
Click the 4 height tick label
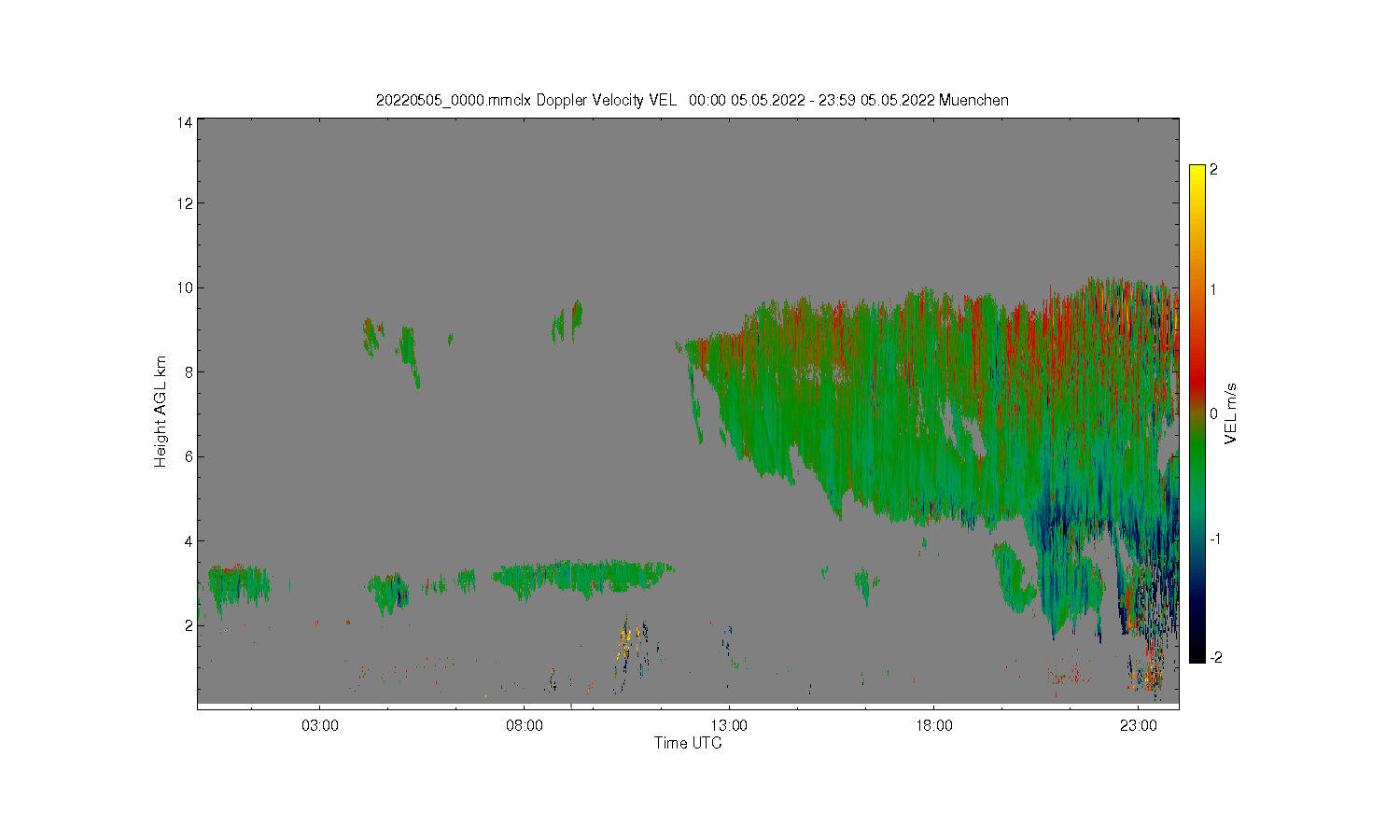click(x=189, y=540)
